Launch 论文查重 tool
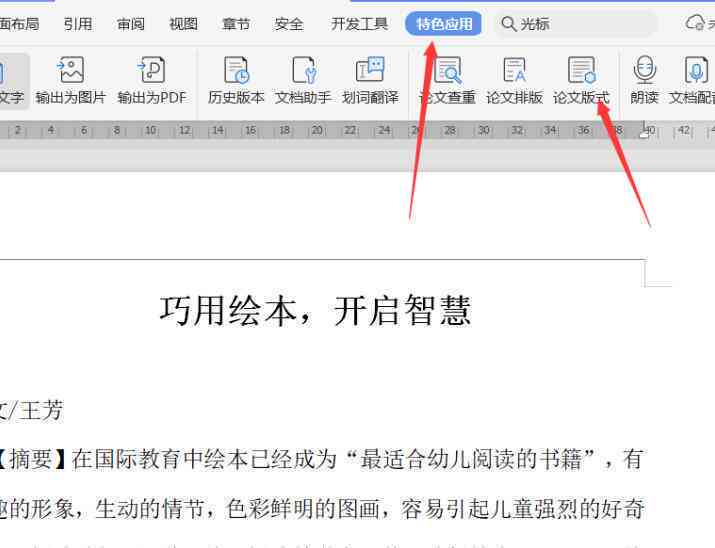This screenshot has height=548, width=715. (447, 80)
